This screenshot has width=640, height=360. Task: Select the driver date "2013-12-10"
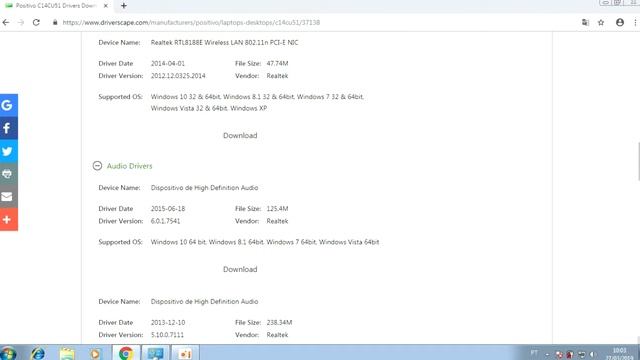click(x=168, y=322)
